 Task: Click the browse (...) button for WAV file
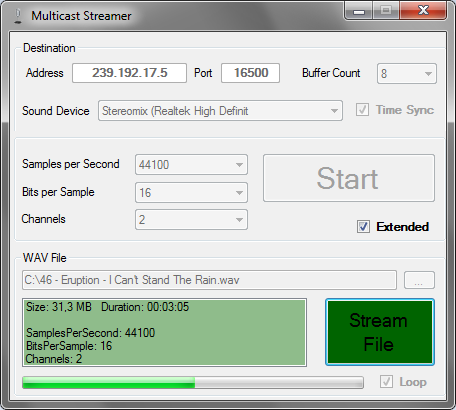click(419, 280)
